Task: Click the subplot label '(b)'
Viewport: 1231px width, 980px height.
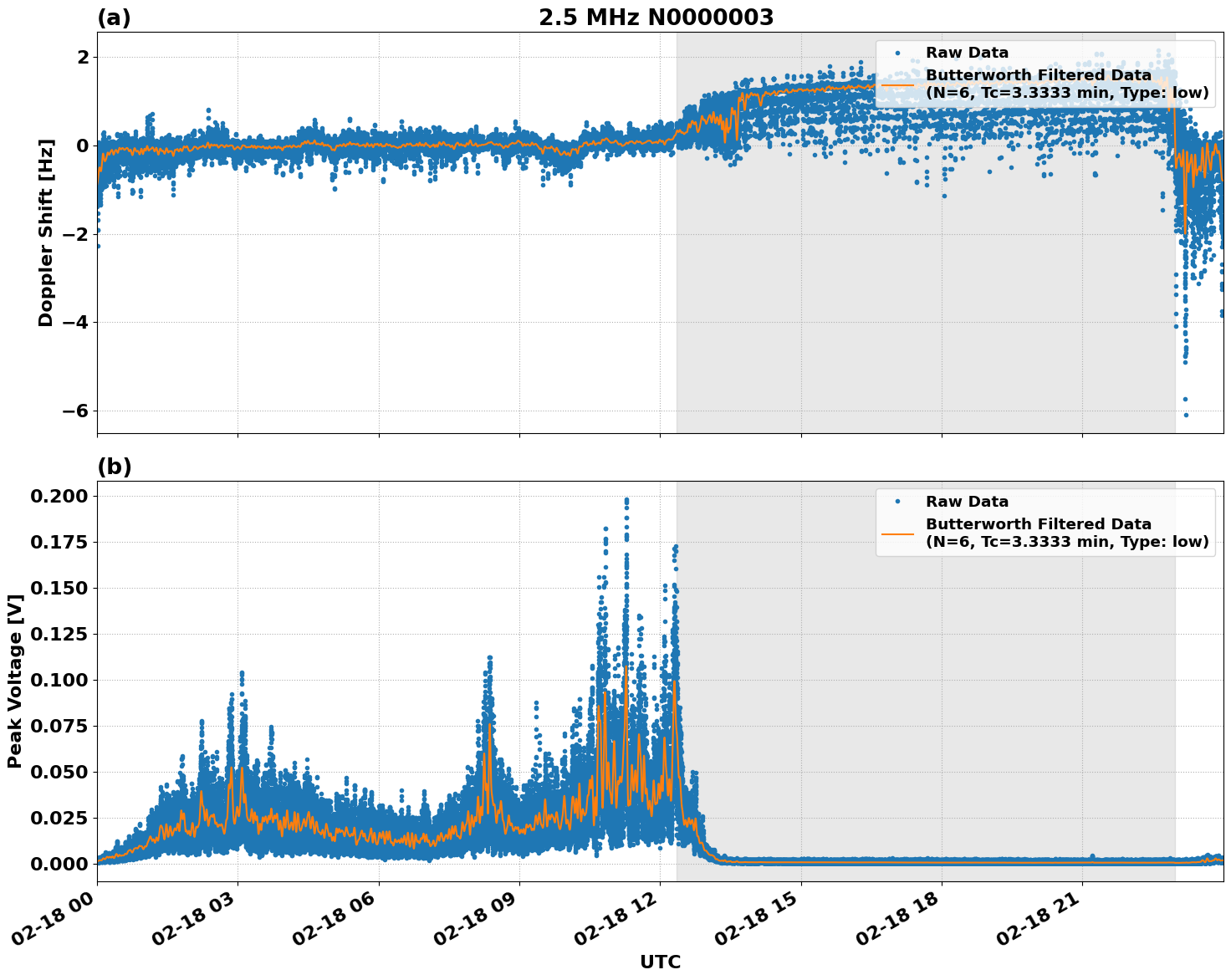Action: tap(115, 465)
